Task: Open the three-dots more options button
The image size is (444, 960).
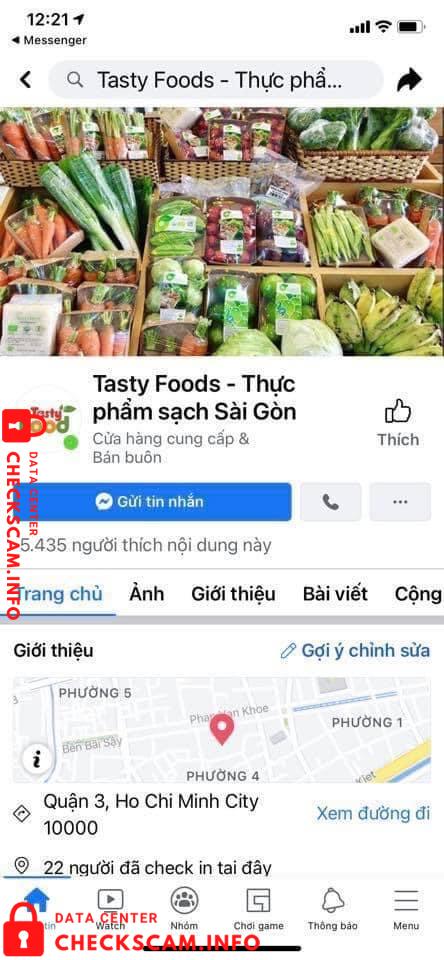Action: point(400,502)
